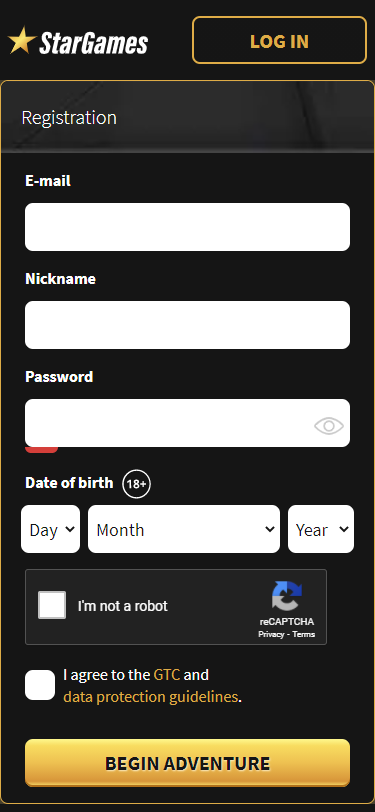Check the I'm not a robot box
The height and width of the screenshot is (812, 375).
(52, 605)
